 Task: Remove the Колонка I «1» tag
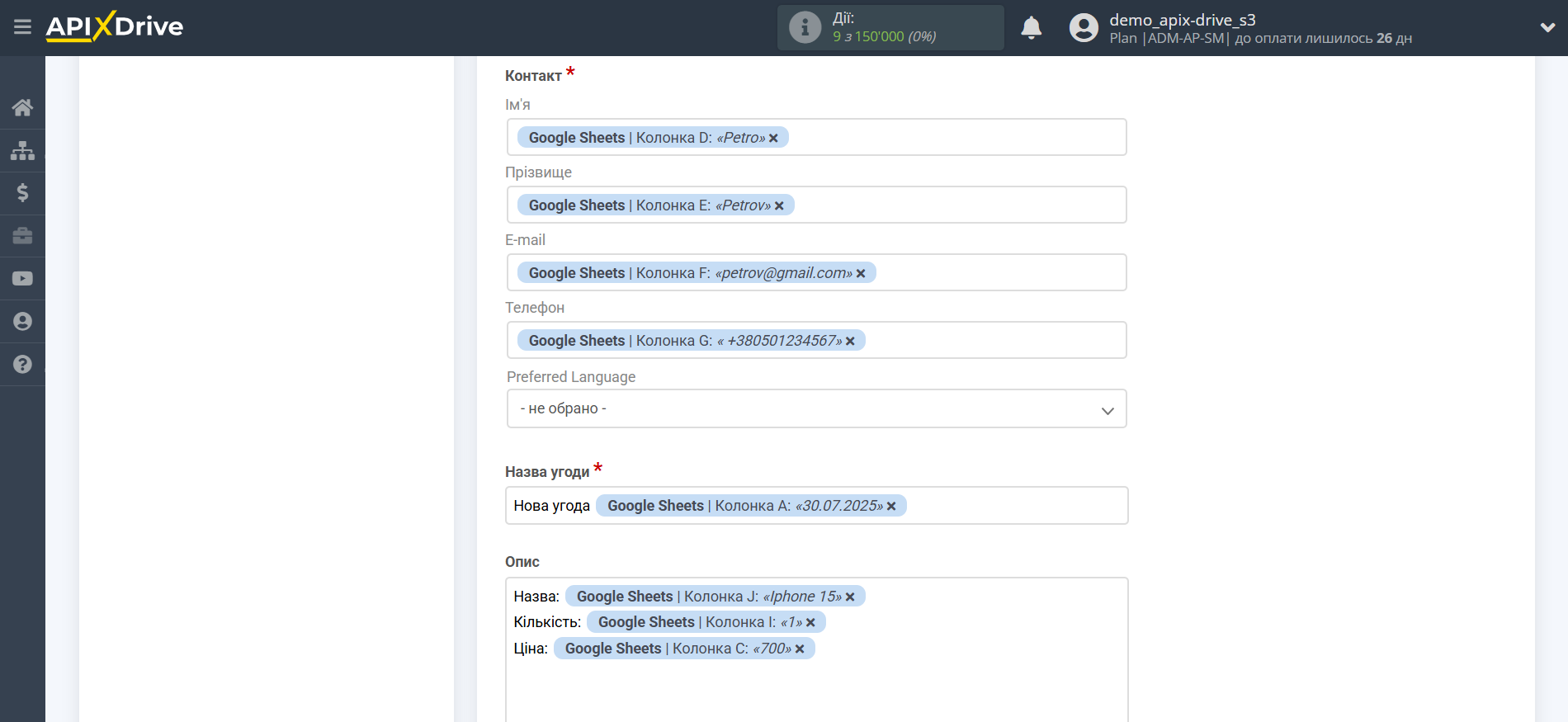tap(810, 623)
